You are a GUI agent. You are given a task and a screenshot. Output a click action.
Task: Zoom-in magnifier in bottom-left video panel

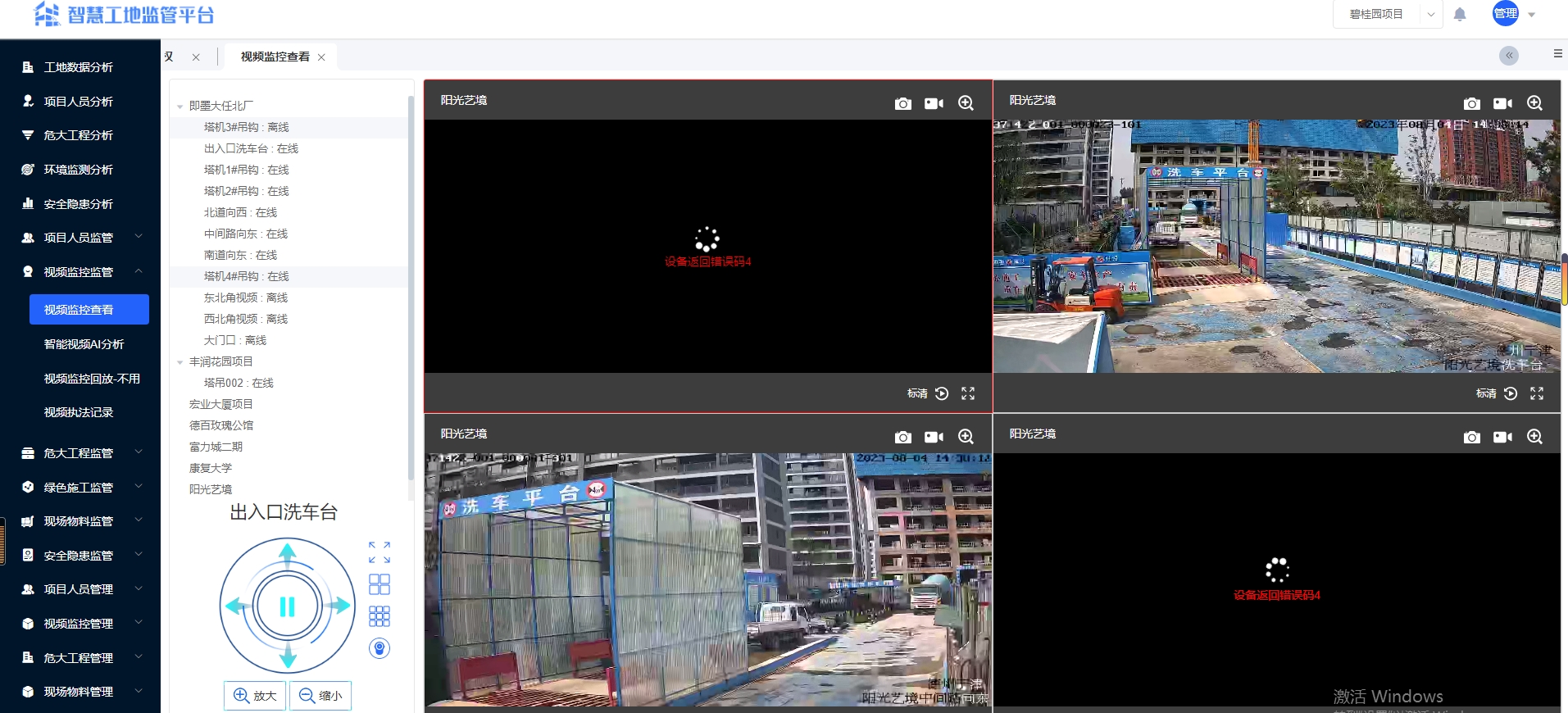tap(966, 437)
